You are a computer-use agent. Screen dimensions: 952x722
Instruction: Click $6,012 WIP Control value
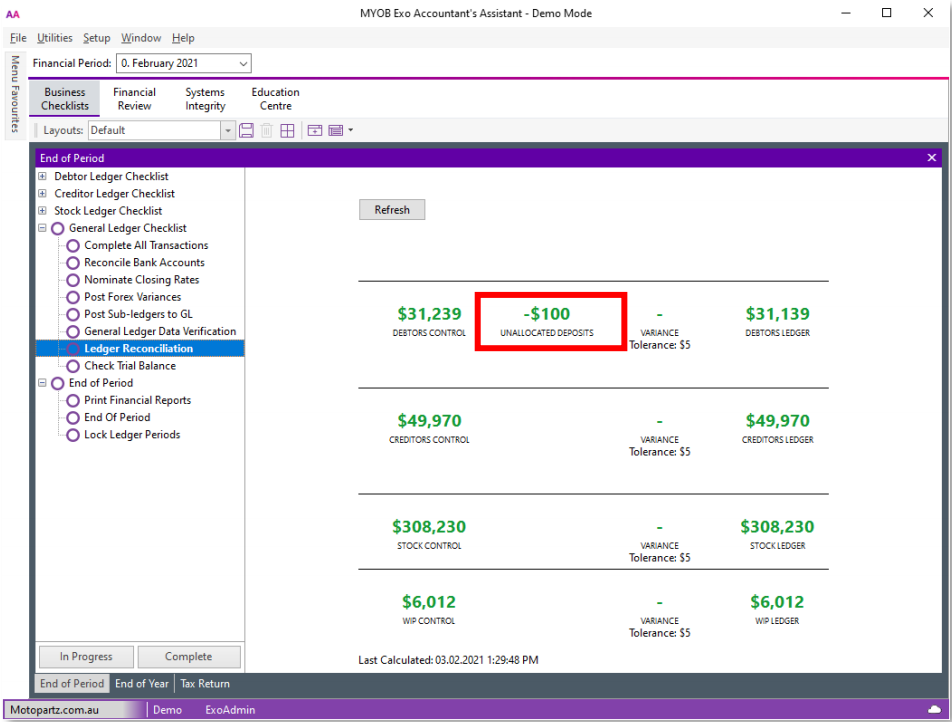click(x=429, y=602)
